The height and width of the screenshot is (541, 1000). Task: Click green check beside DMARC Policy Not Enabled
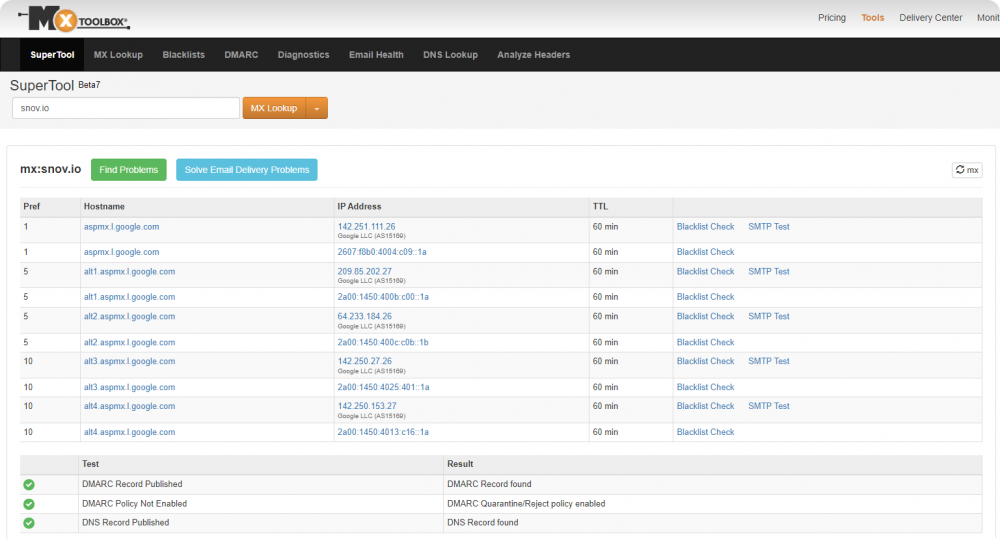click(29, 504)
